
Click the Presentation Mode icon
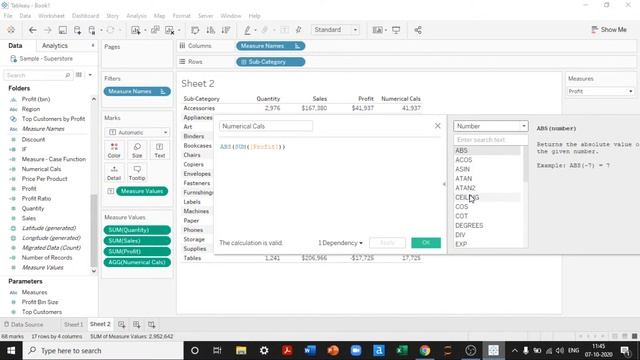[x=396, y=30]
